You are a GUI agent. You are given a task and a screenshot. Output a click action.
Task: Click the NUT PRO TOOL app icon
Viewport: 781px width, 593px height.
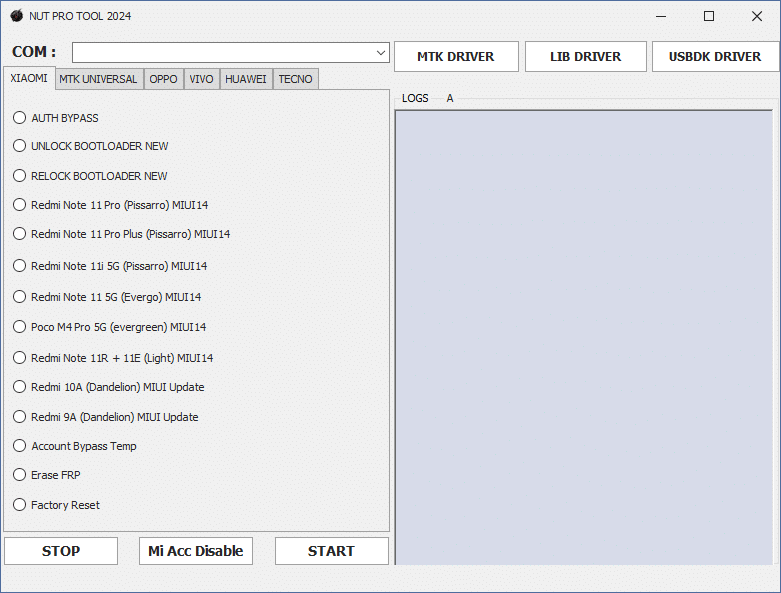(16, 16)
